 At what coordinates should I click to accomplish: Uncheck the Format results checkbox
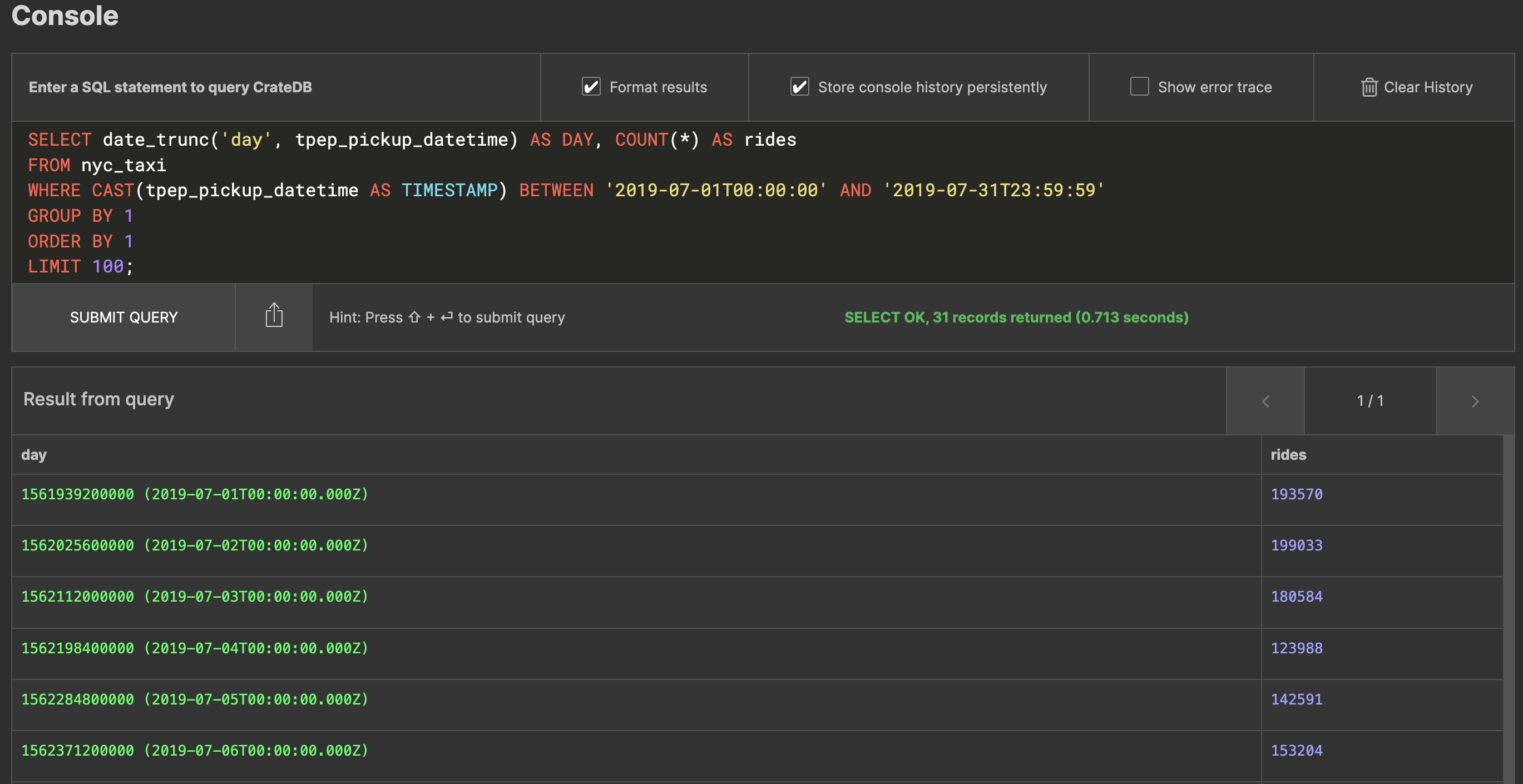[591, 87]
